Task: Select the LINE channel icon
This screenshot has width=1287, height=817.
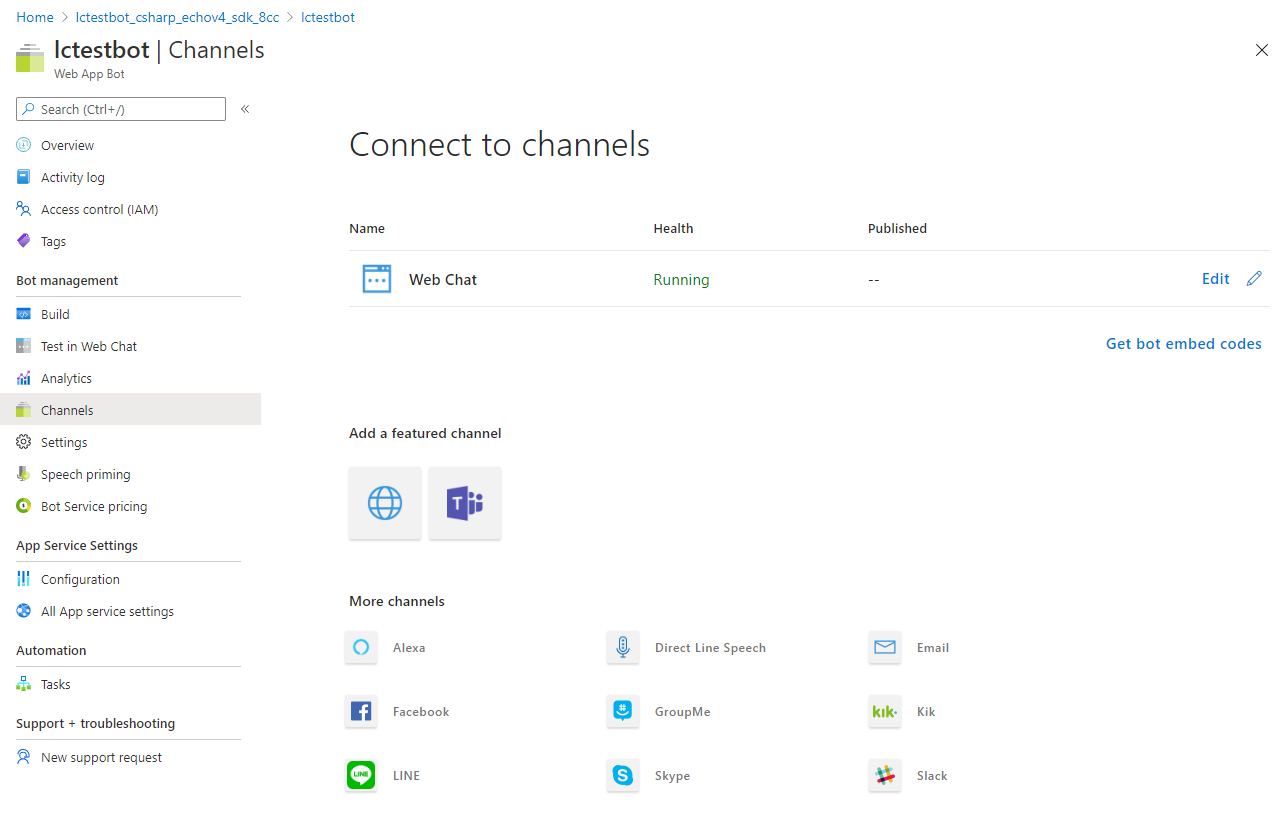Action: pyautogui.click(x=361, y=775)
